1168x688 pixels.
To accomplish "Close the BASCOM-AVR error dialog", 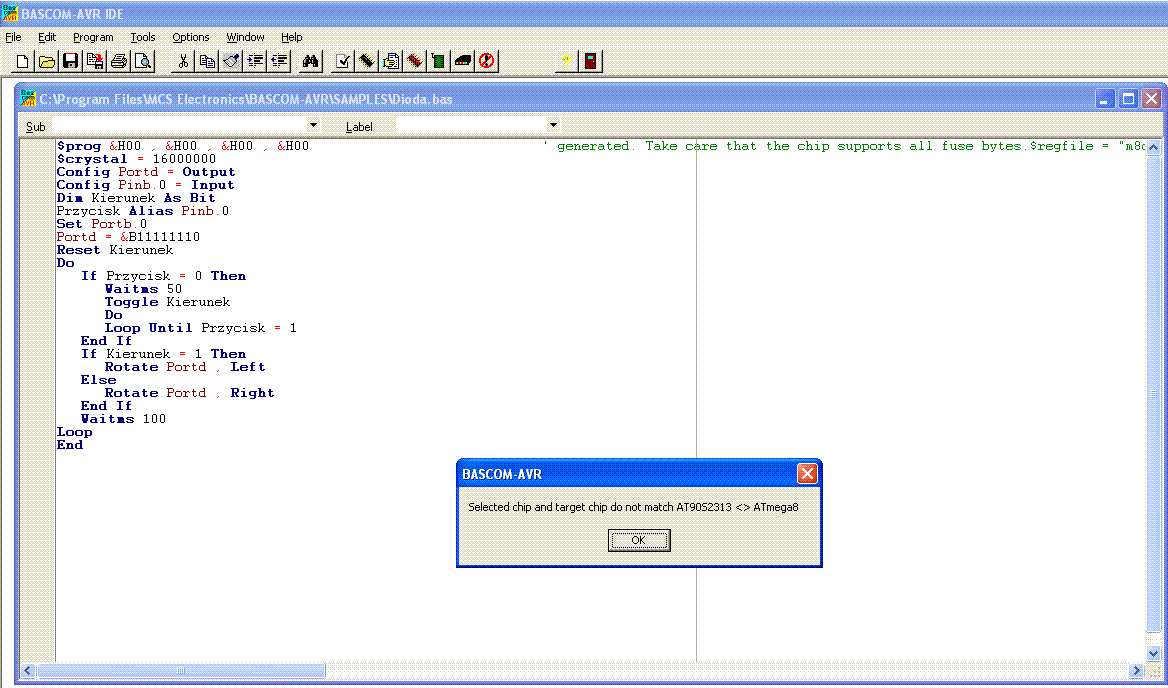I will [807, 474].
